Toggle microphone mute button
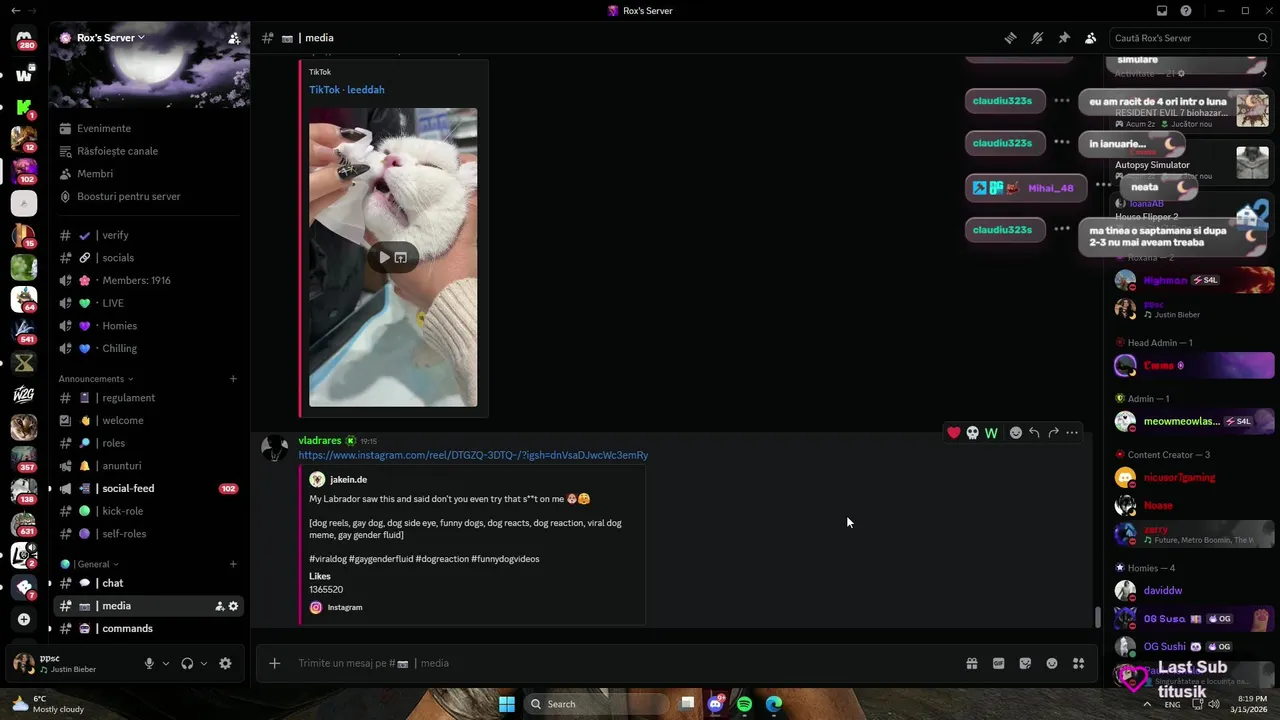 coord(149,663)
